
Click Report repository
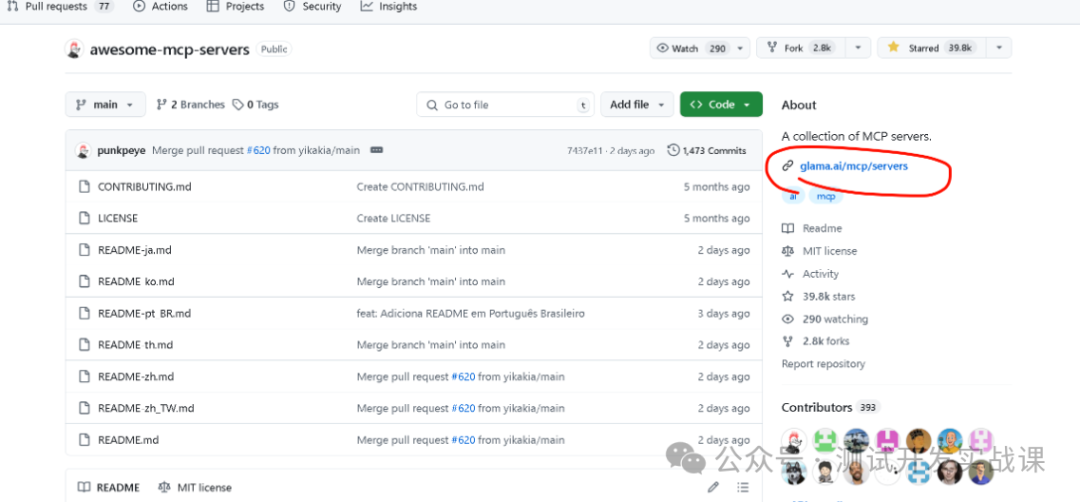[823, 364]
